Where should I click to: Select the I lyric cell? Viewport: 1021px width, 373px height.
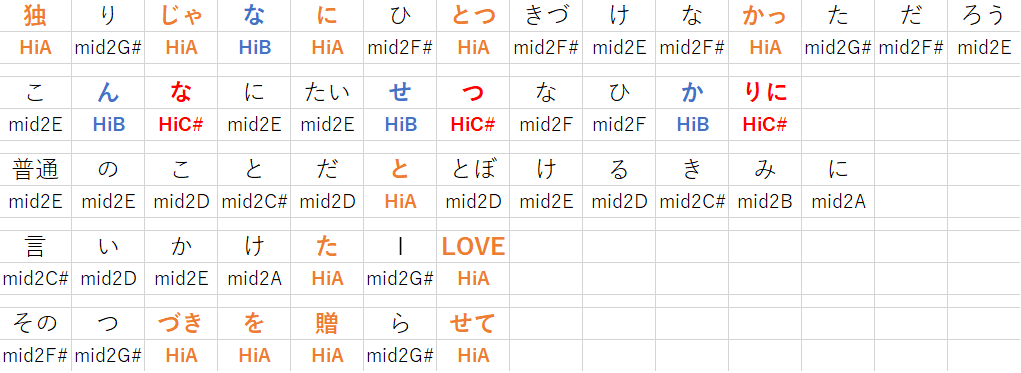pos(400,247)
